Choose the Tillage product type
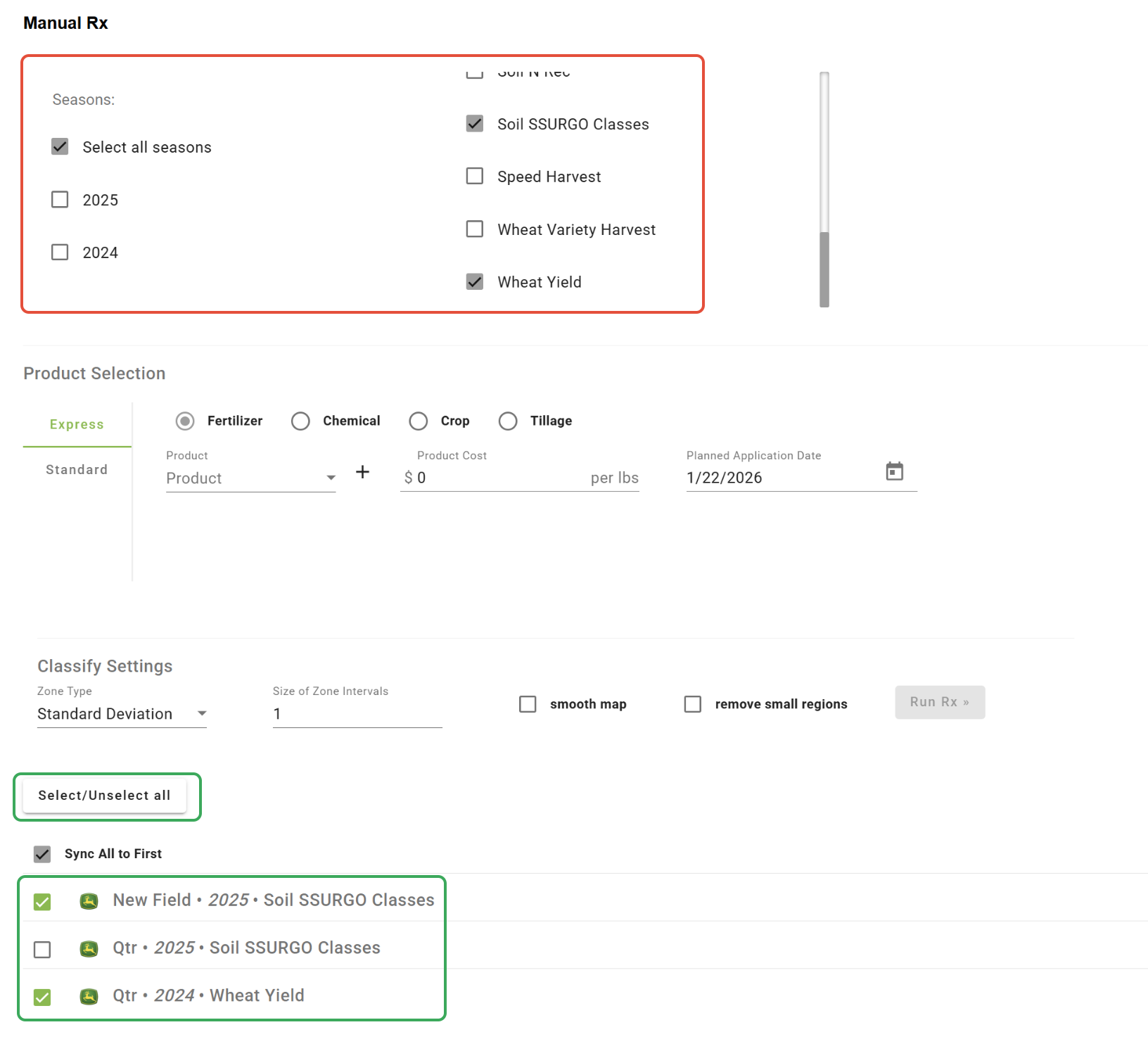 coord(508,421)
